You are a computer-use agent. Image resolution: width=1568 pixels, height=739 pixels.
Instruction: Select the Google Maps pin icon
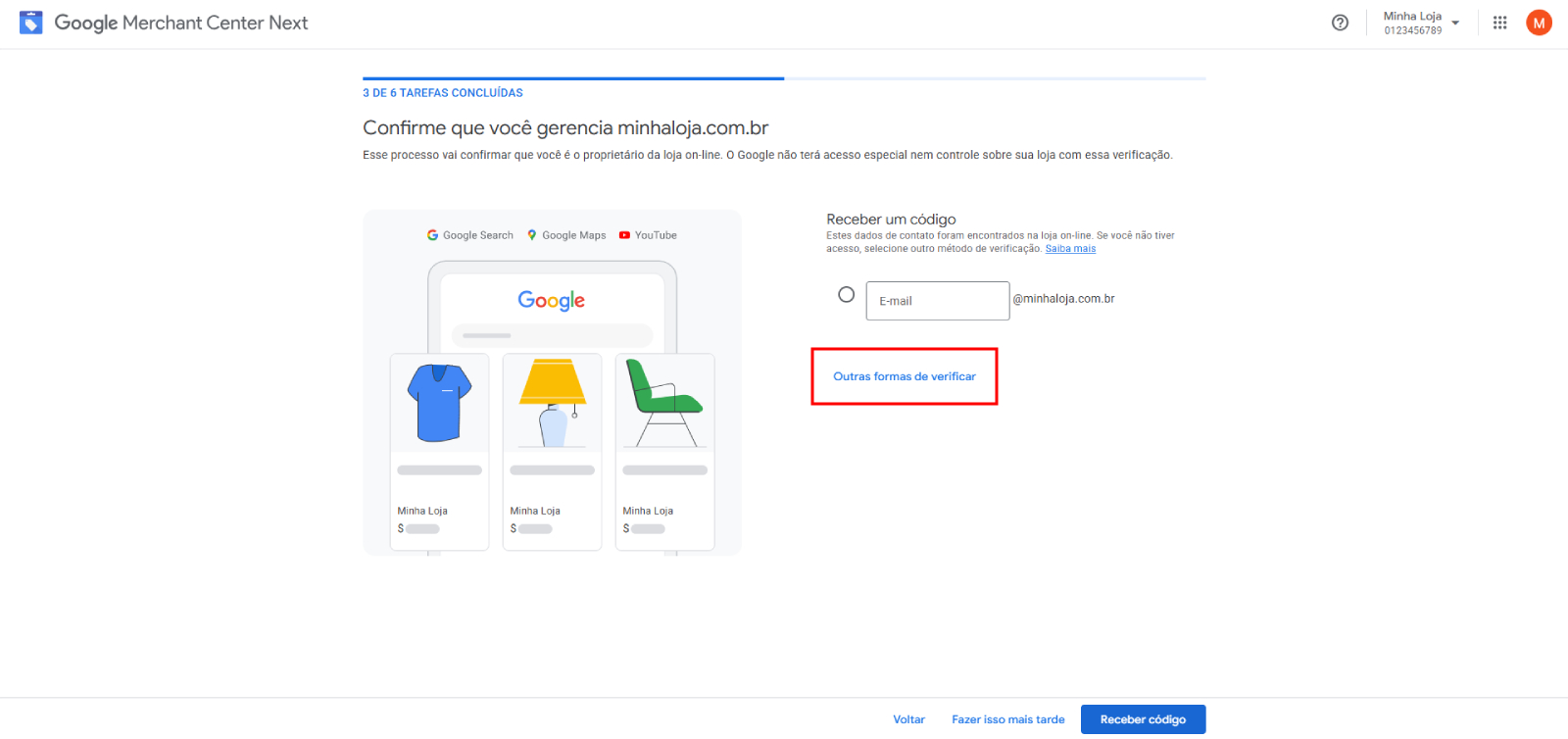coord(532,235)
